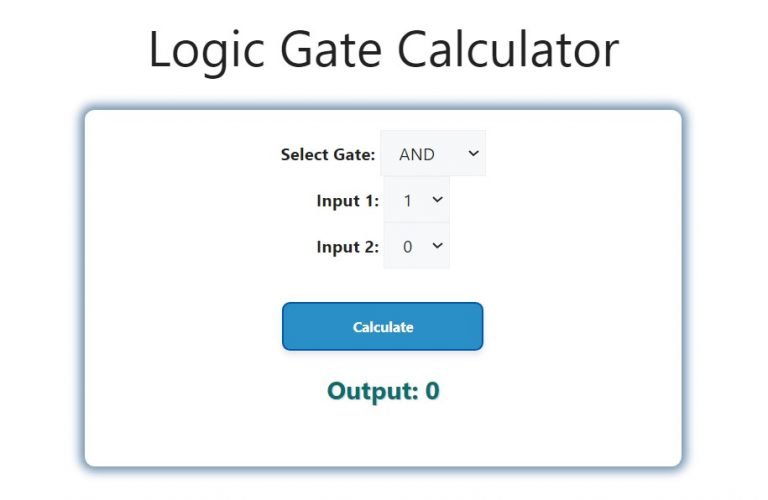
Task: Open the Input 2 dropdown
Action: click(417, 246)
